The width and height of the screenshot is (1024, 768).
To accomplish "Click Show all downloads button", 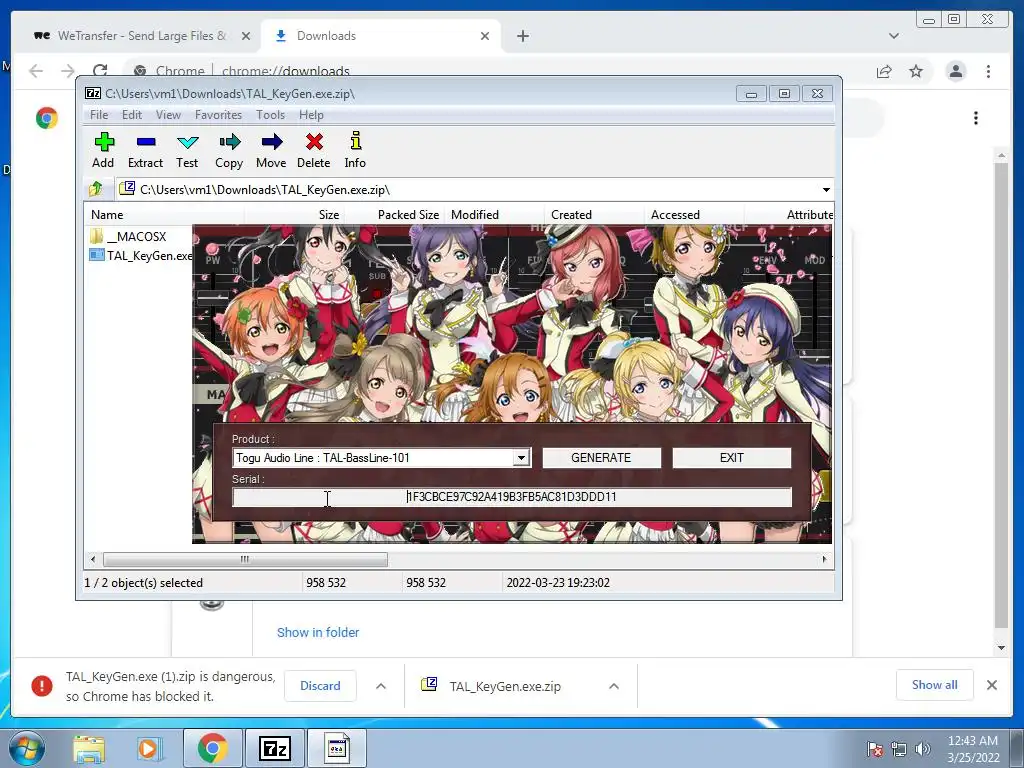I will [x=935, y=684].
